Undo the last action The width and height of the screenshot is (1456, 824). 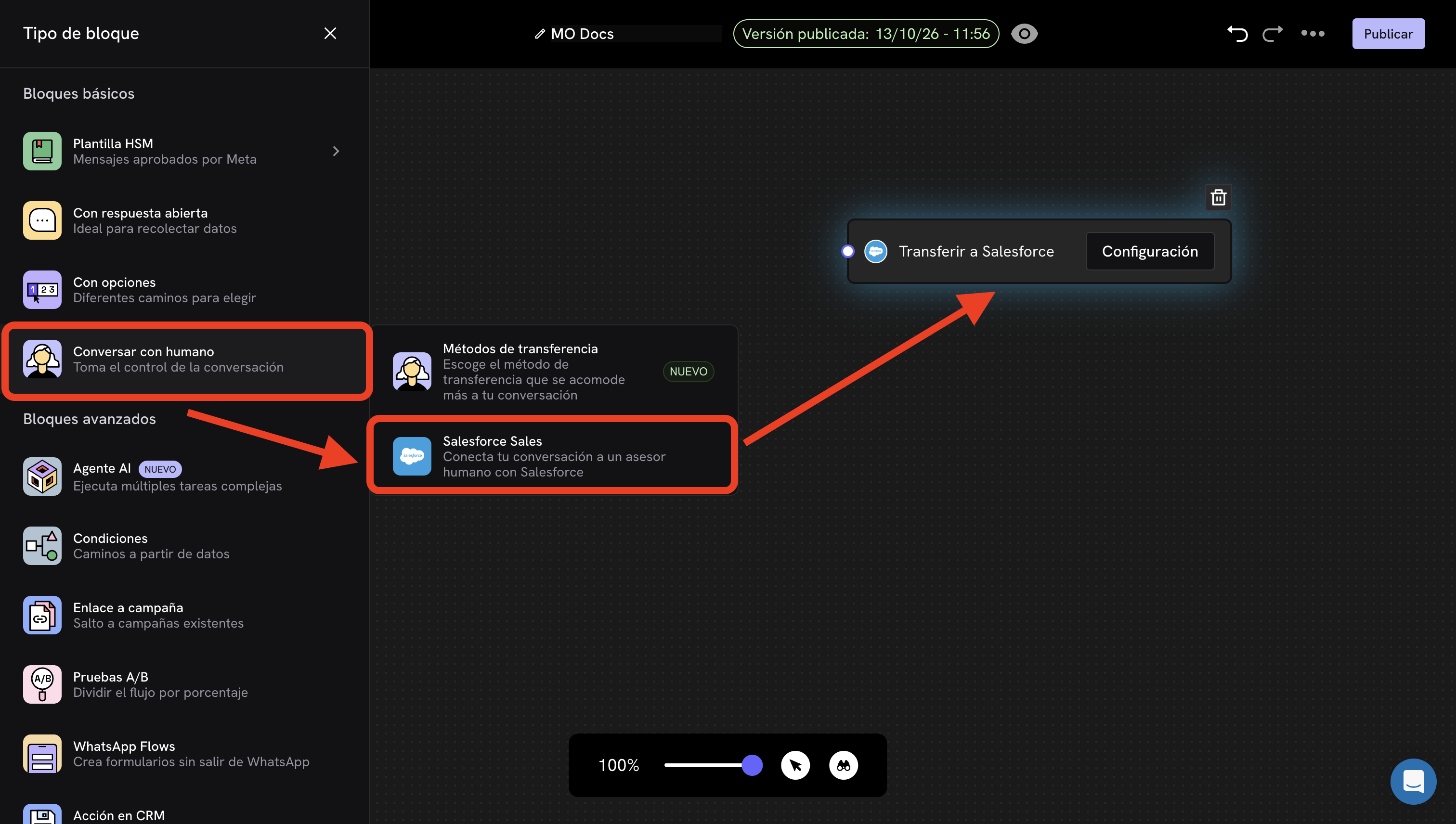point(1237,34)
